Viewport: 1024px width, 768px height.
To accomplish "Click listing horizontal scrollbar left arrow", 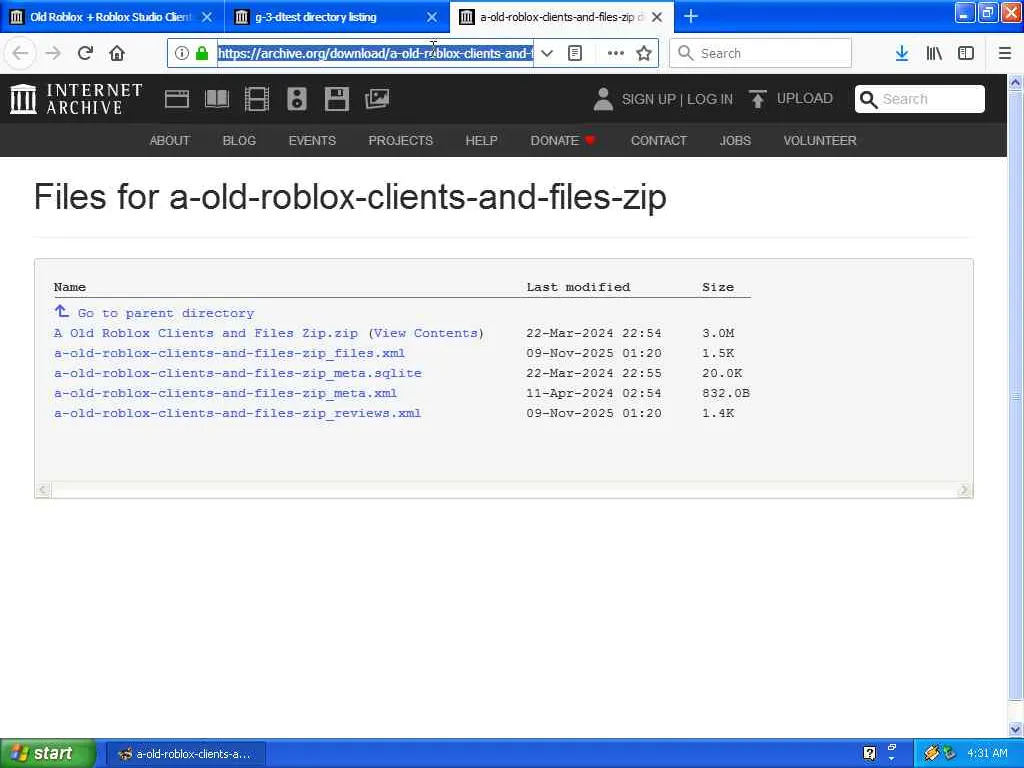I will [43, 490].
